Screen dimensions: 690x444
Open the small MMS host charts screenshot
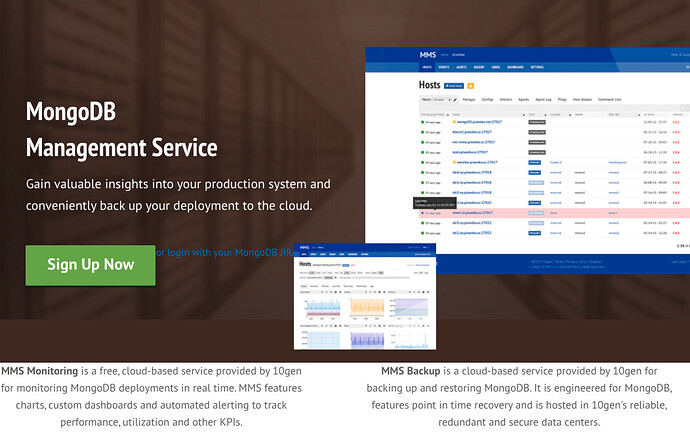[365, 296]
